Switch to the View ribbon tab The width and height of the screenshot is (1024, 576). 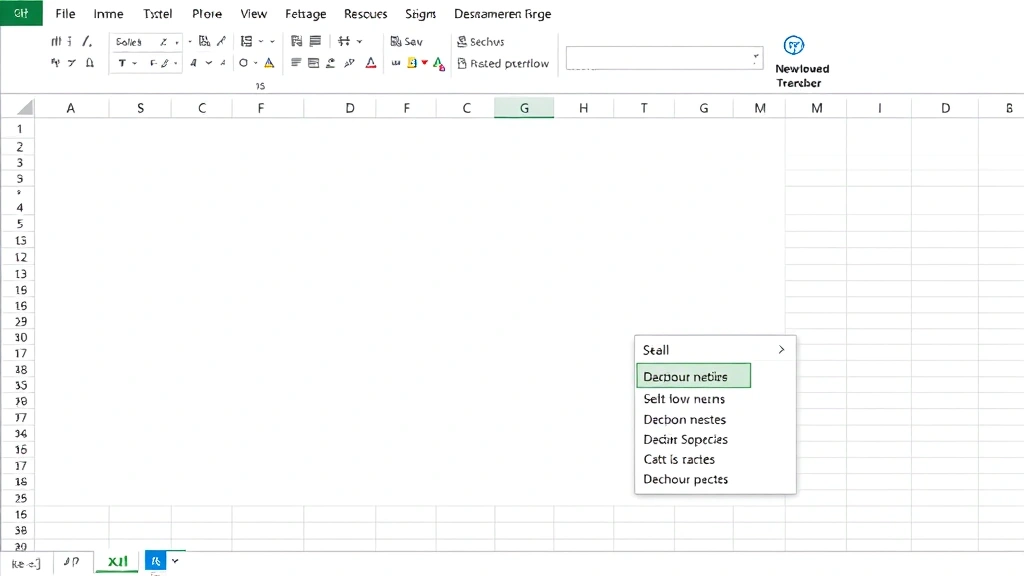point(253,13)
